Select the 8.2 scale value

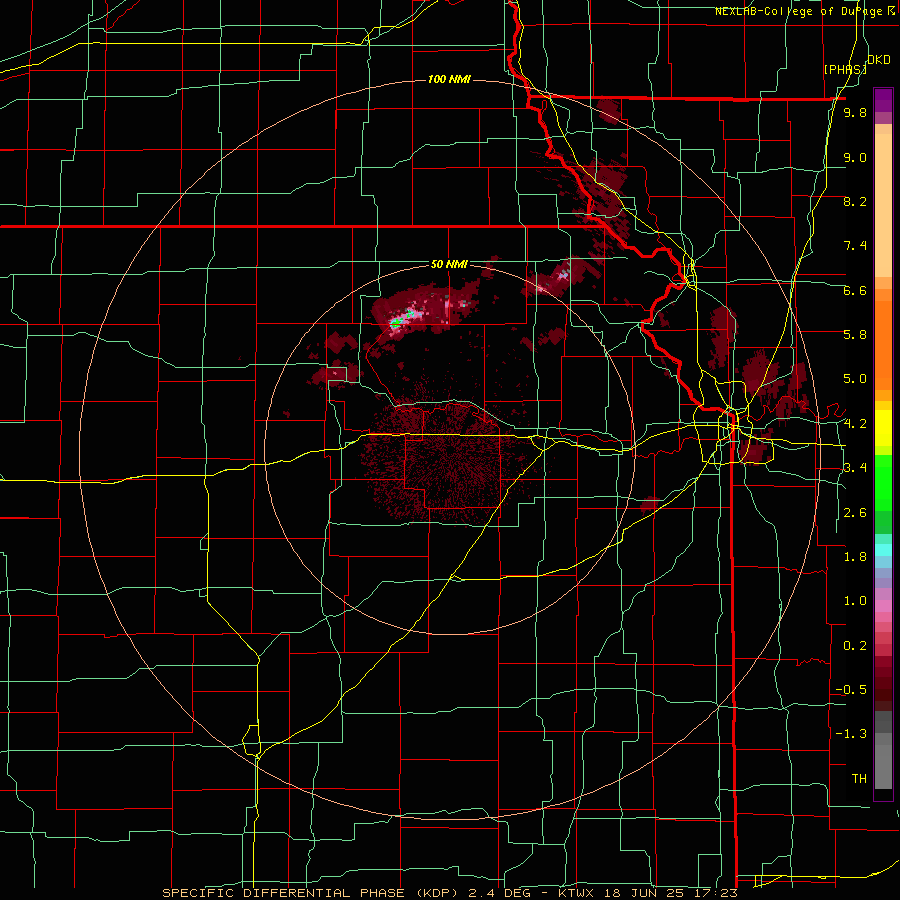[x=855, y=201]
